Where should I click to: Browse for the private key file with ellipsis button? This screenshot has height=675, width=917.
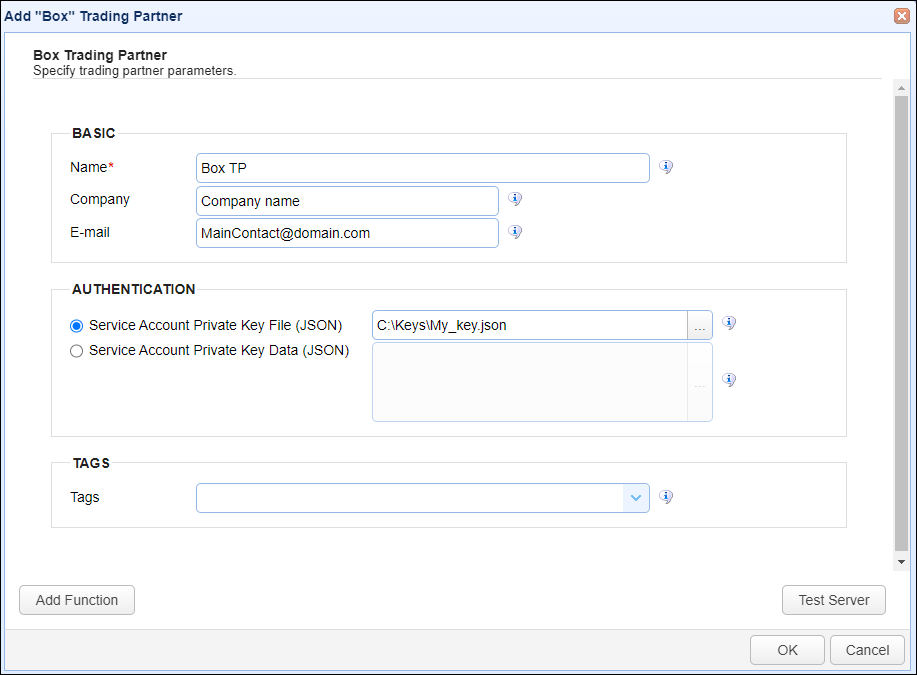[699, 325]
